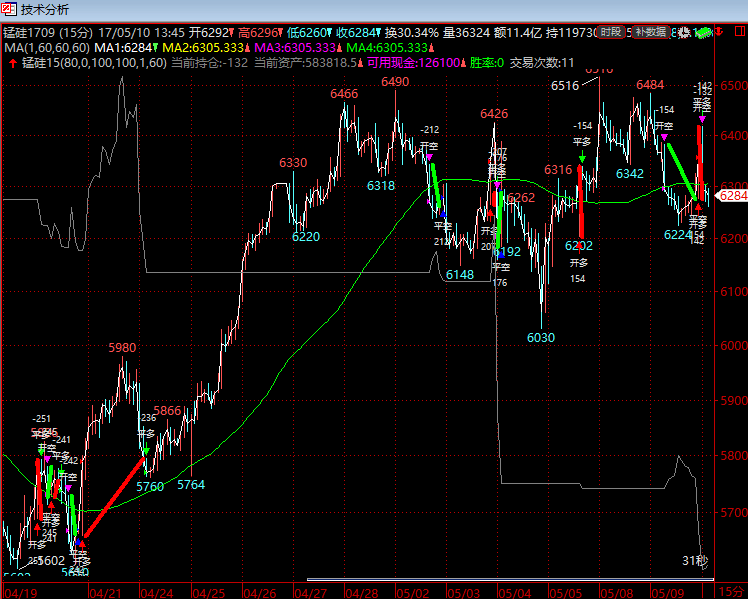The height and width of the screenshot is (599, 748).
Task: Click the 6148 low price label
Action: click(x=460, y=275)
